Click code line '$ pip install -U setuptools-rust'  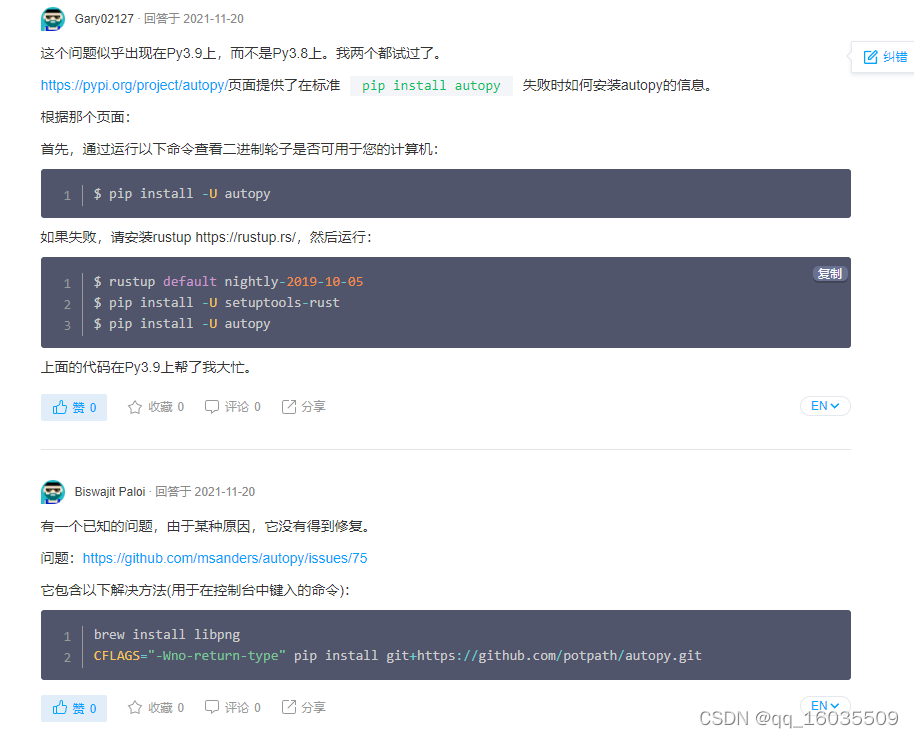click(x=216, y=303)
